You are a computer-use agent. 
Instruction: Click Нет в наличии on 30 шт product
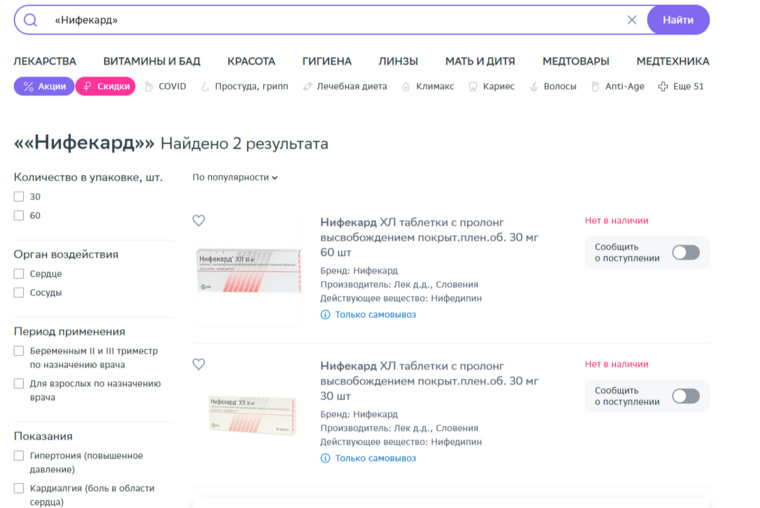pos(616,364)
